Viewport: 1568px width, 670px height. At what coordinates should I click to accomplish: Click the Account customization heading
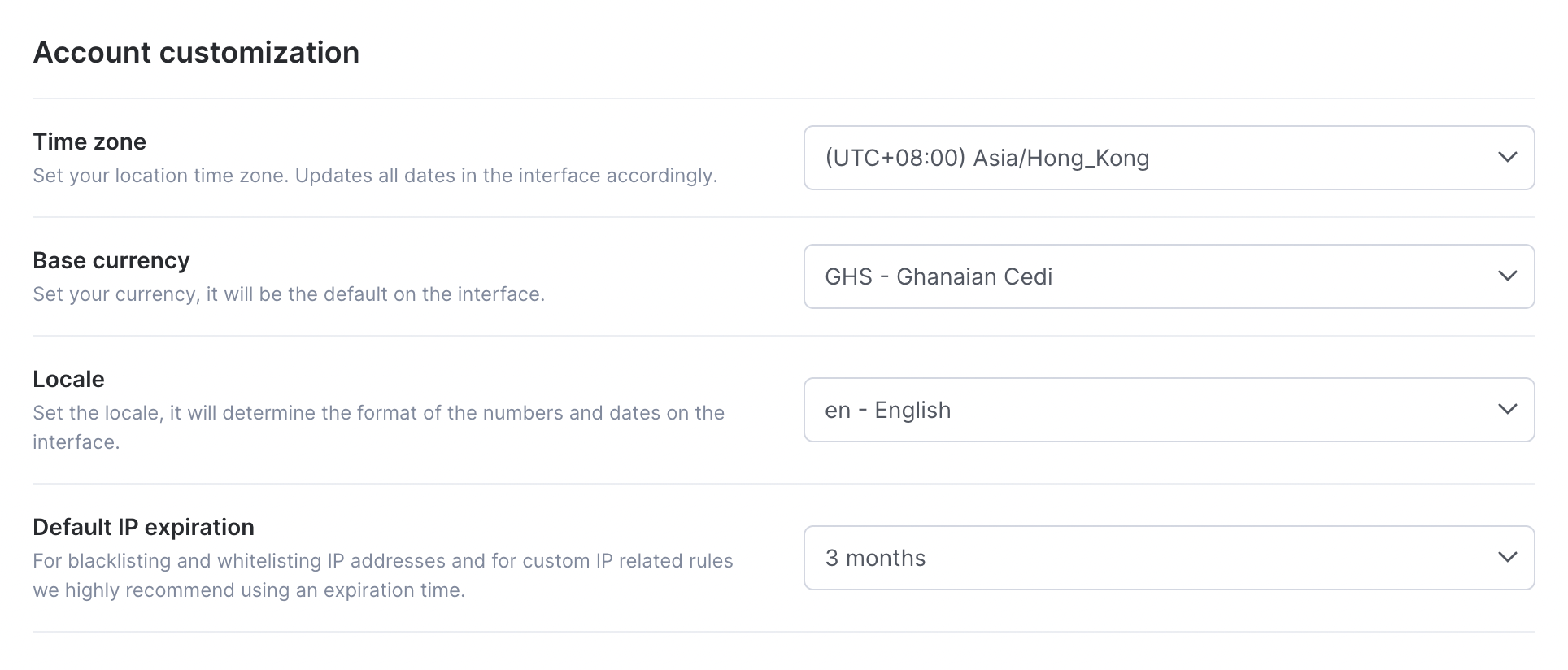(x=196, y=53)
